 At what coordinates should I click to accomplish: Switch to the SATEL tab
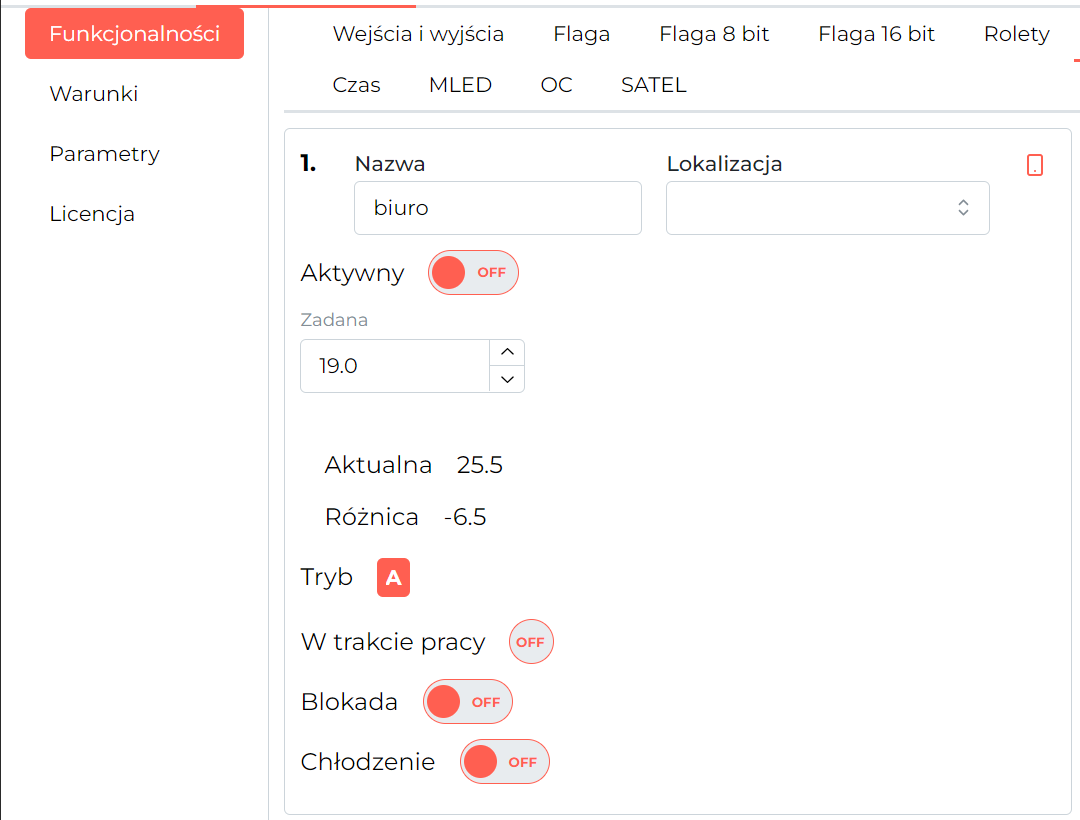coord(654,85)
